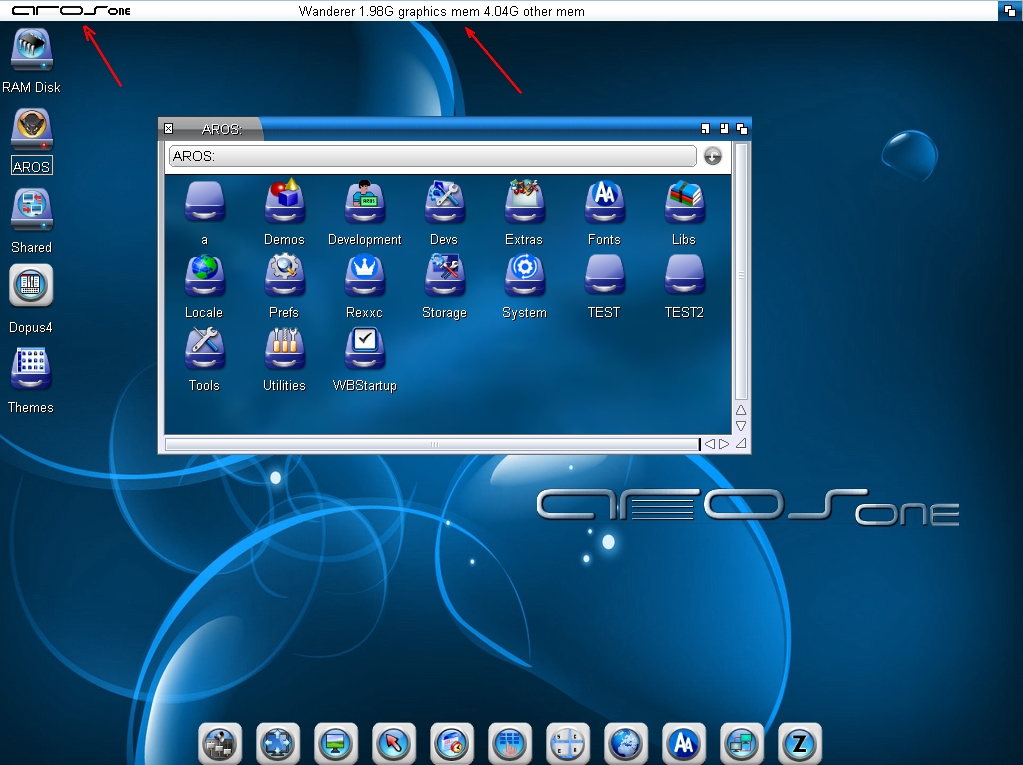Click the screen depth gadget at top-right
Viewport: 1023px width, 765px height.
pyautogui.click(x=1009, y=11)
